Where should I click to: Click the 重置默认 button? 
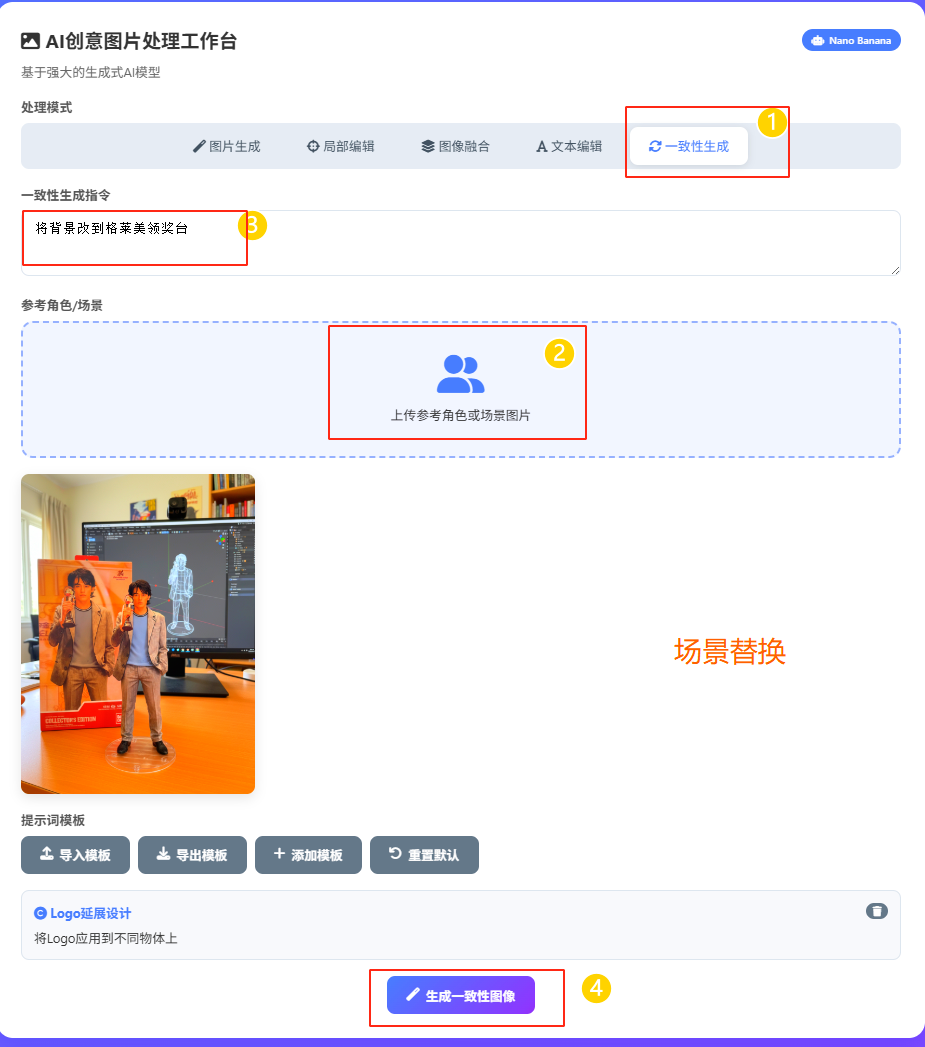click(424, 855)
